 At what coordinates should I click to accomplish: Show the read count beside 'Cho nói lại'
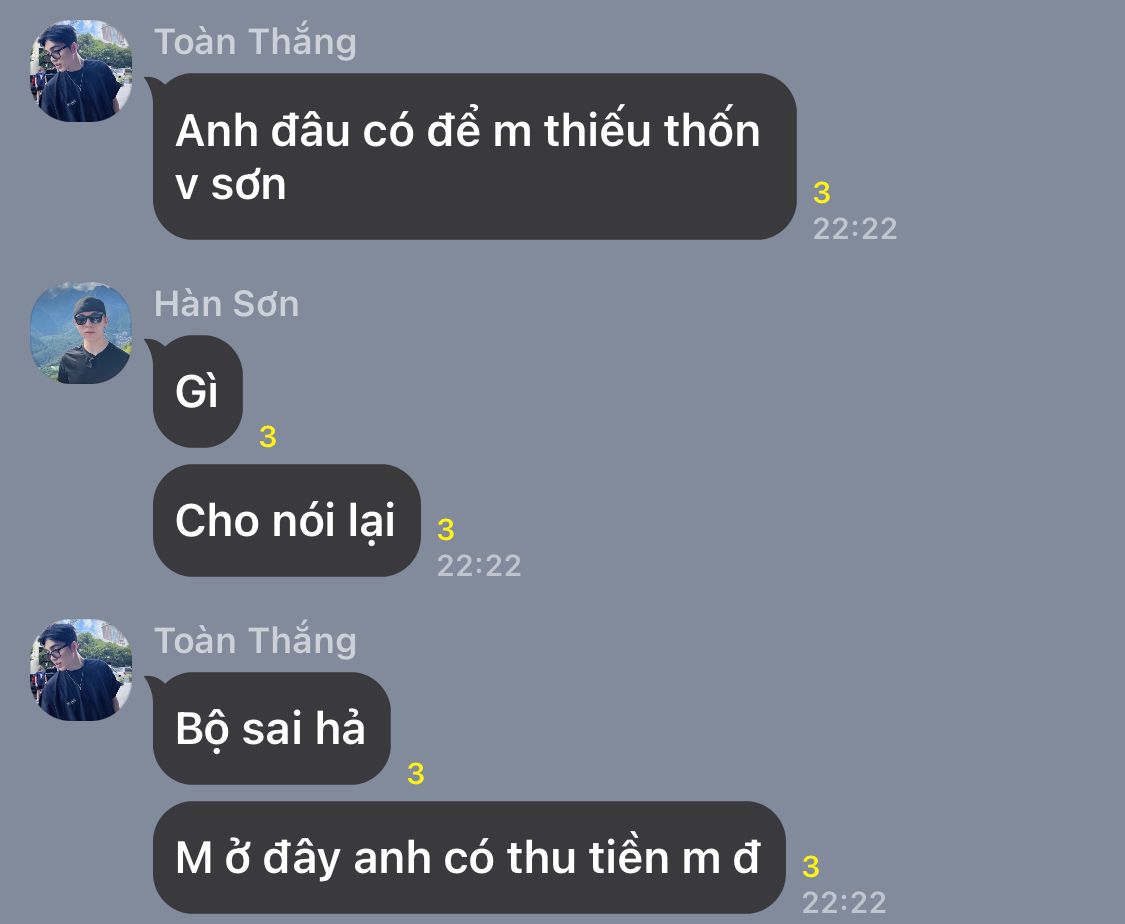click(446, 529)
